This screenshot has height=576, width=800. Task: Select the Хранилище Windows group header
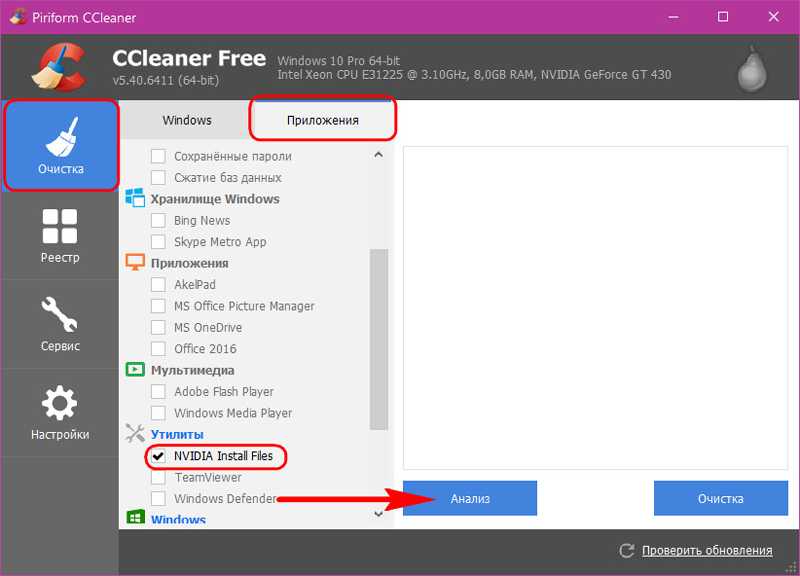click(x=215, y=199)
